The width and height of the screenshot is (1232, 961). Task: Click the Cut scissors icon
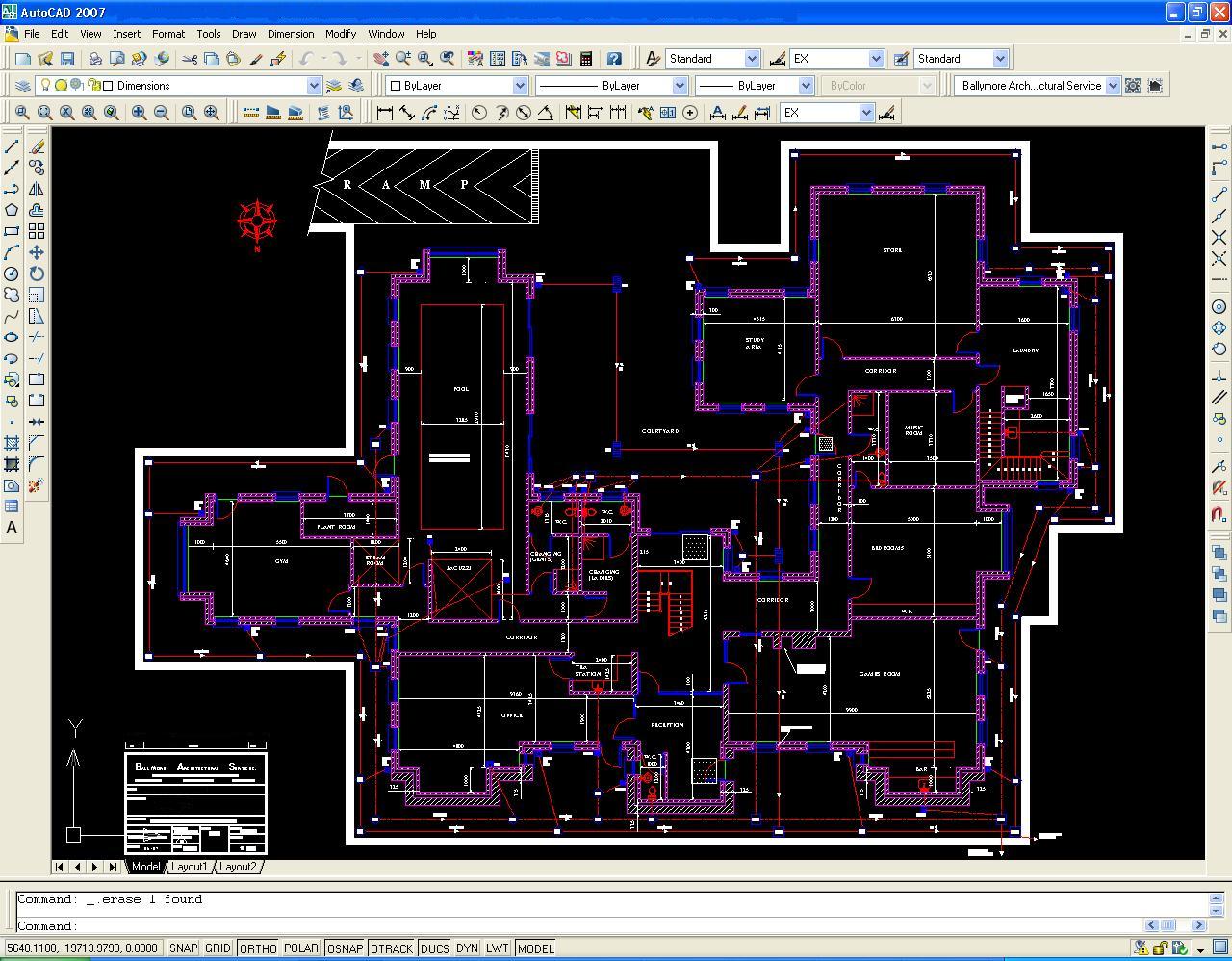190,59
